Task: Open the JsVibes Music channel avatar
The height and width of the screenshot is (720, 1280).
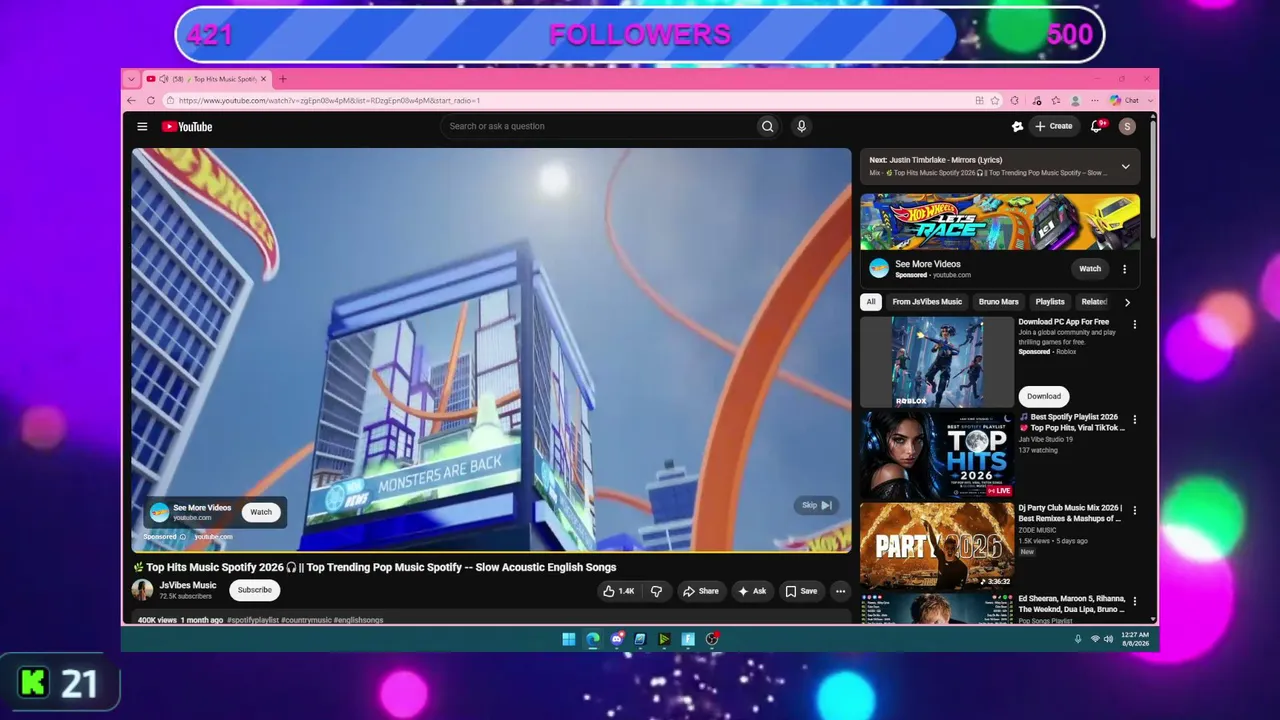Action: [x=143, y=590]
